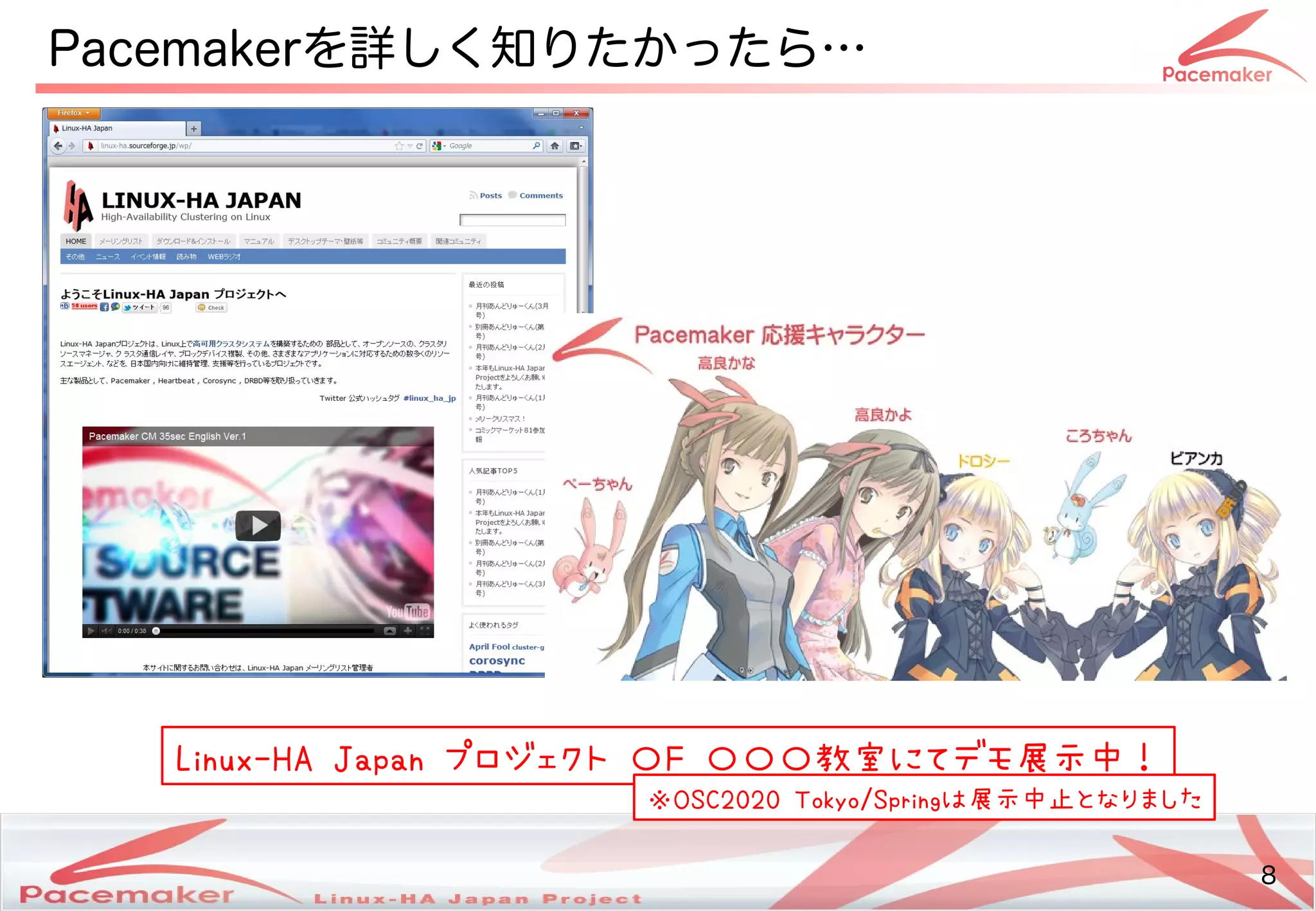Image resolution: width=1316 pixels, height=911 pixels.
Task: Click the browser forward arrow
Action: 72,146
